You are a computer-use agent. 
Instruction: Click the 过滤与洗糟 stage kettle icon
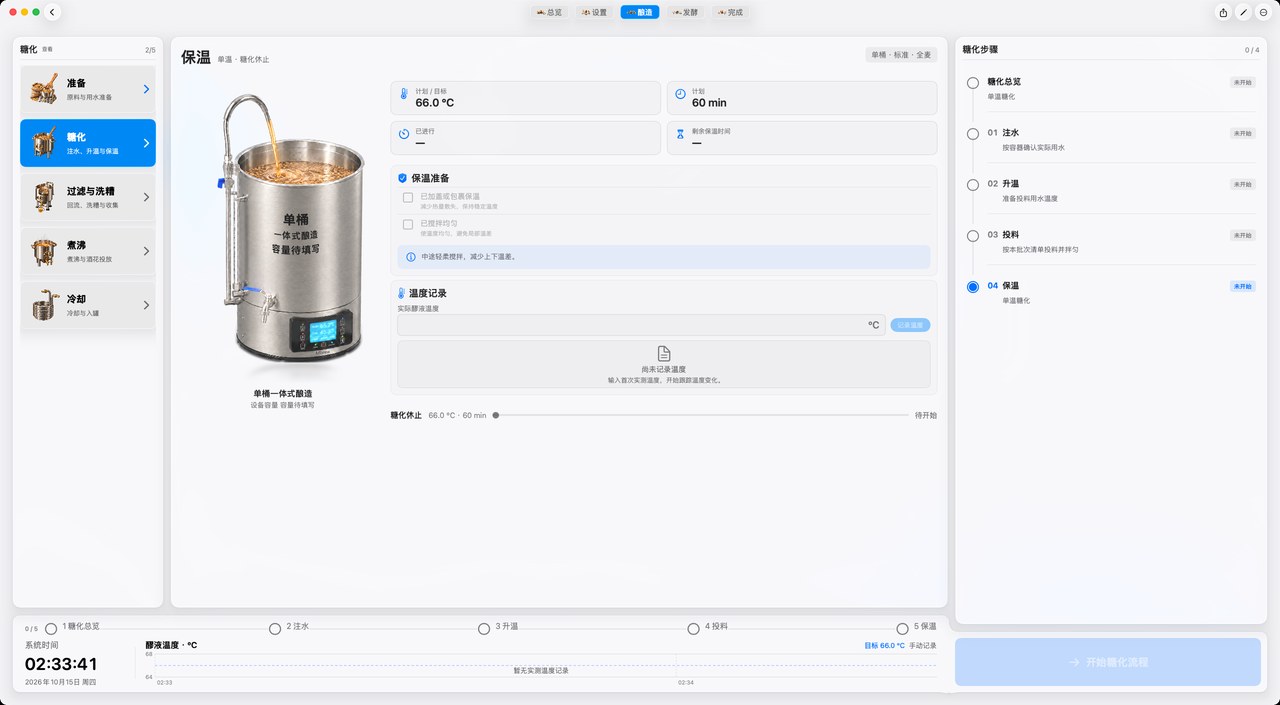(x=42, y=197)
